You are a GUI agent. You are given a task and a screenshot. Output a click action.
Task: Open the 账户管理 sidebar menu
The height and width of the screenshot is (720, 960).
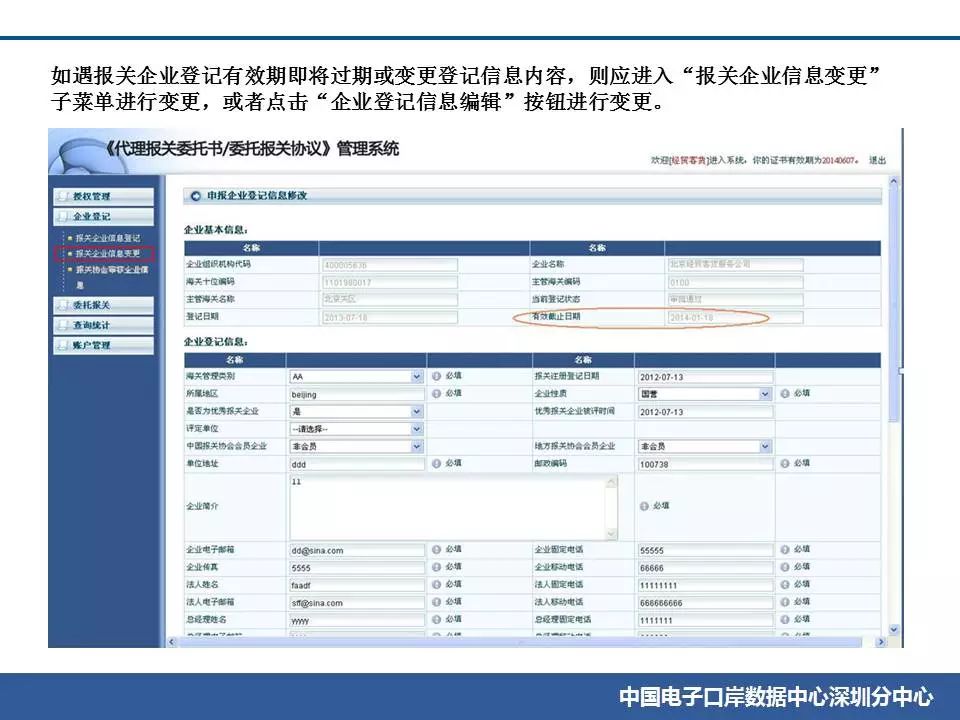(91, 345)
